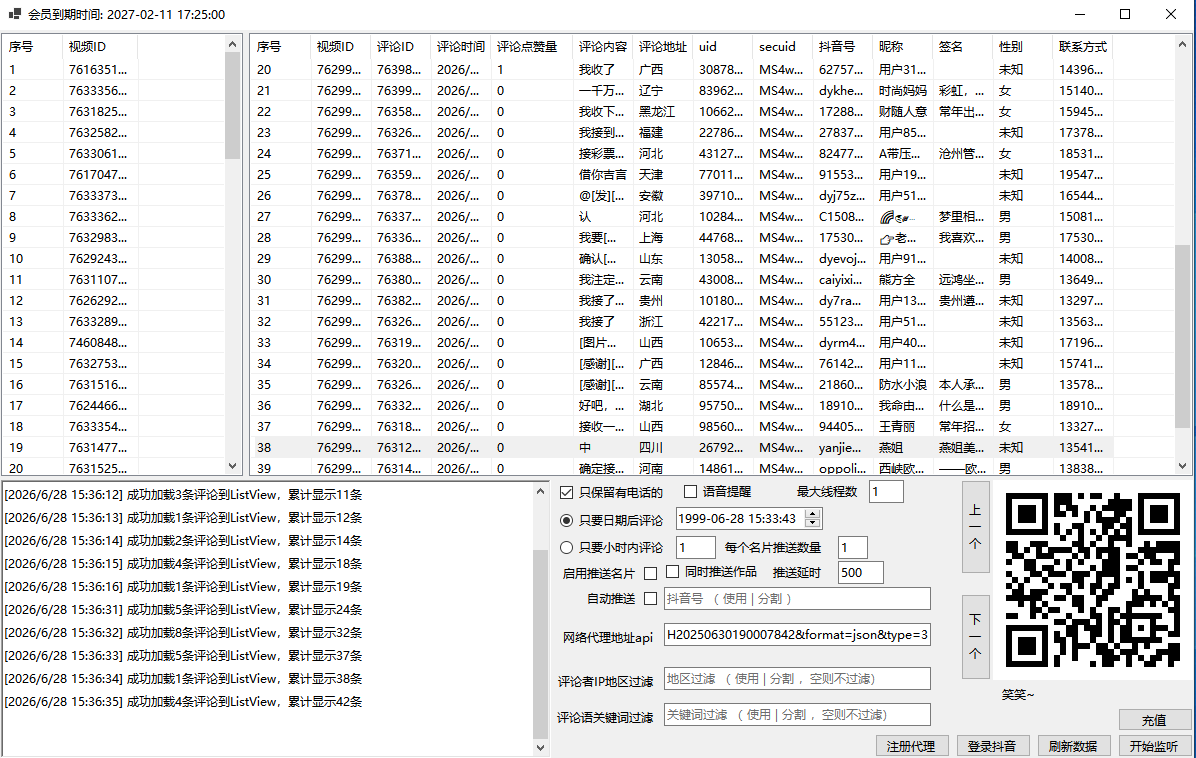Select 只要小时内评论 radio button
This screenshot has height=758, width=1196.
566,548
